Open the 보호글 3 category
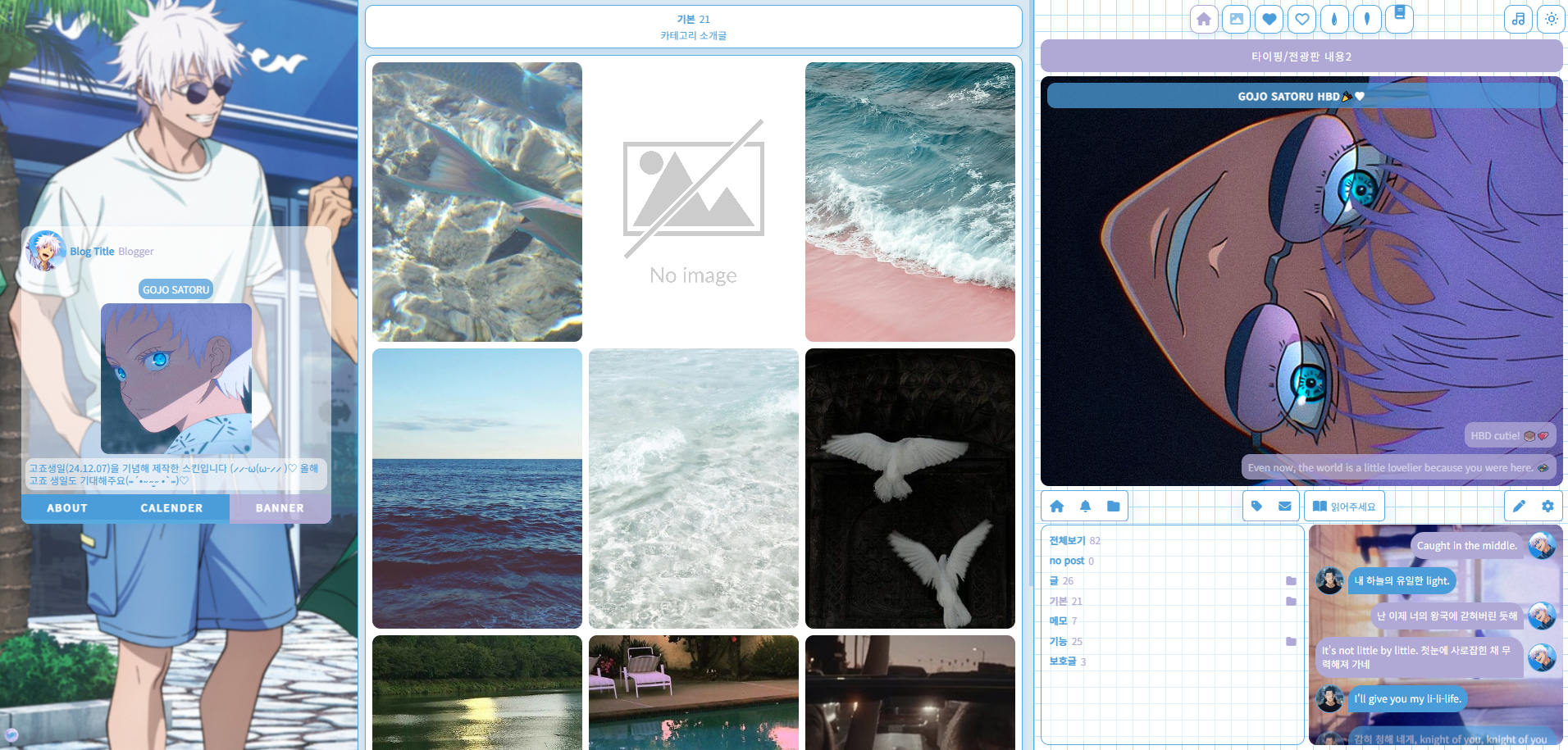Viewport: 1568px width, 750px height. 1067,661
